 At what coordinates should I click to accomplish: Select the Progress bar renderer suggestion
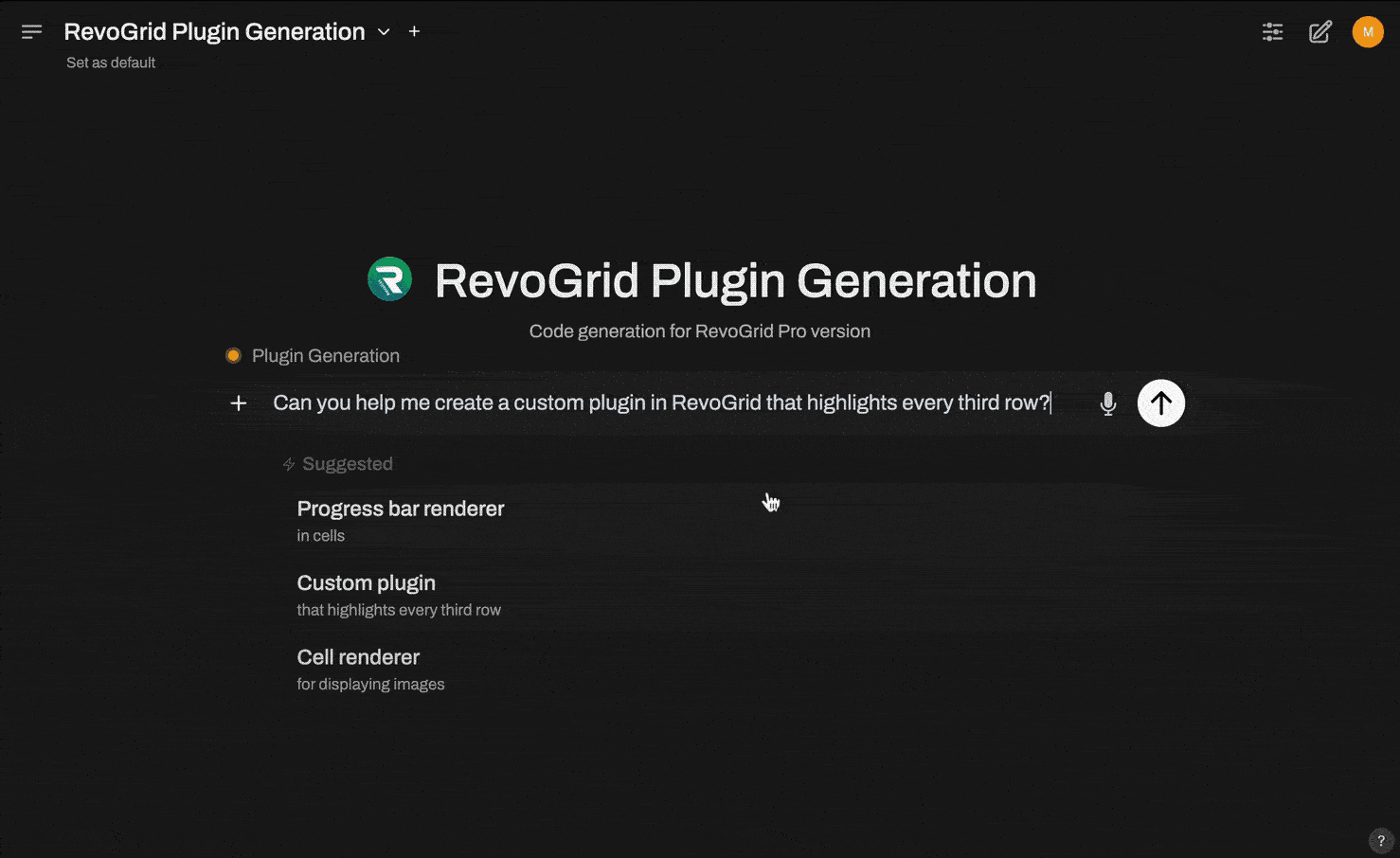(401, 520)
